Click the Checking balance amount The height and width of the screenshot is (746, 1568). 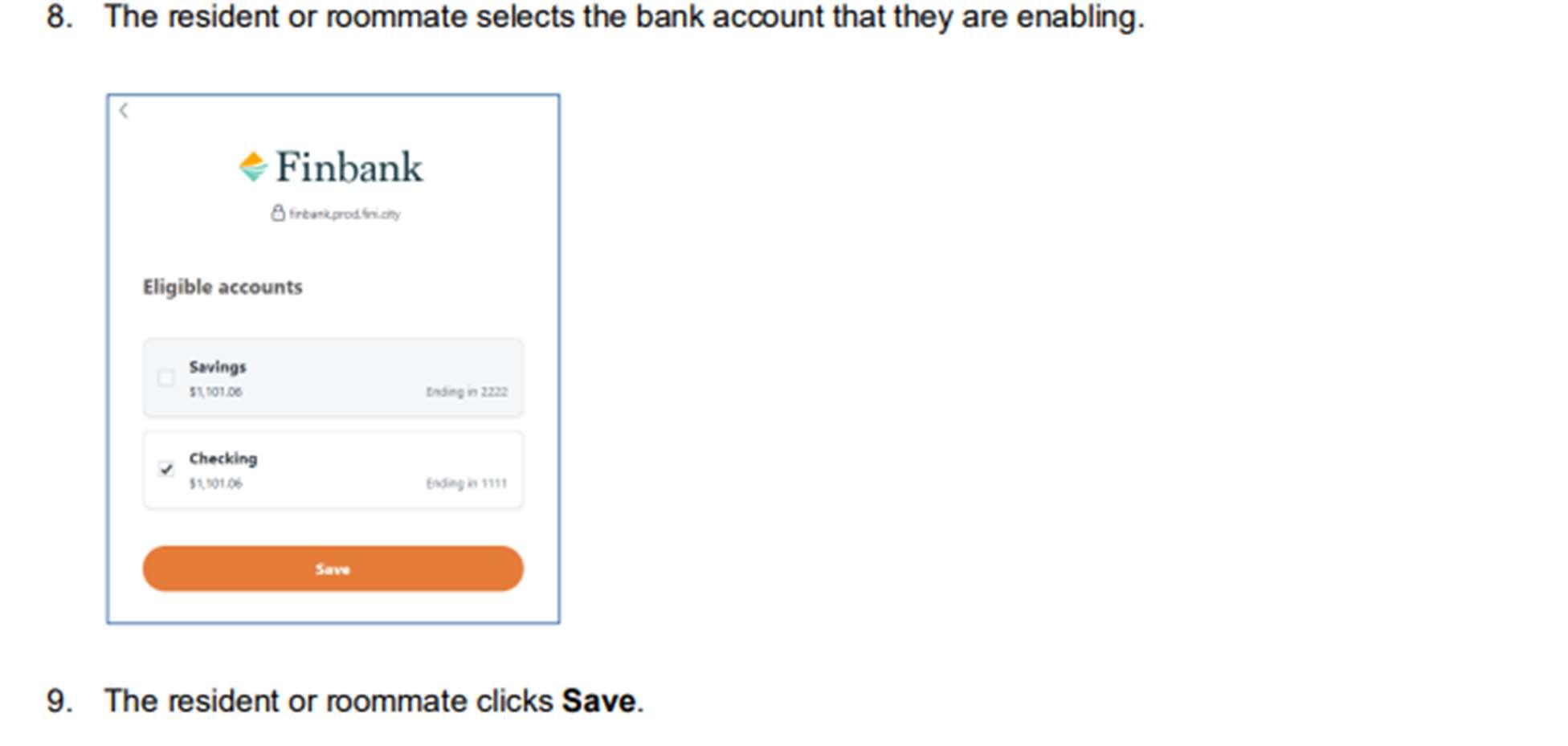pyautogui.click(x=215, y=483)
